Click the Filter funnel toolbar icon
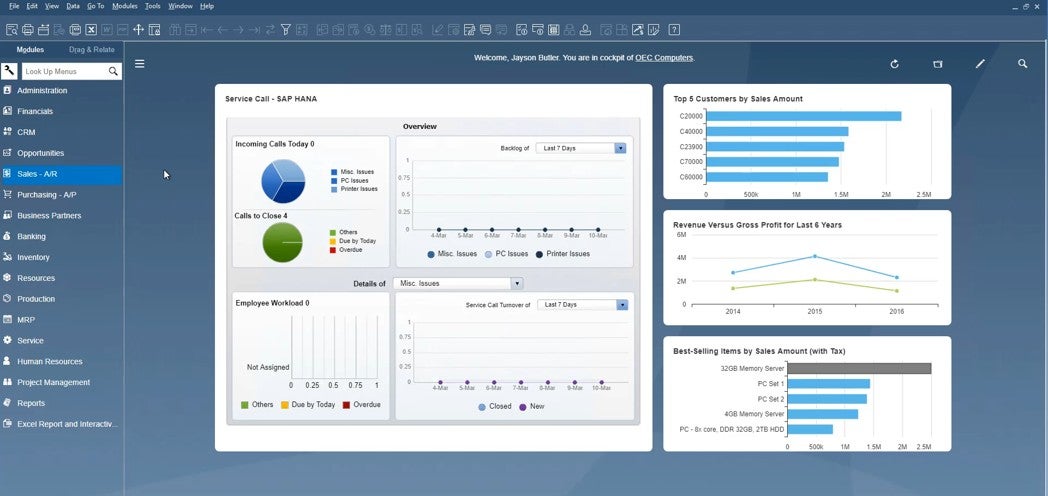This screenshot has height=496, width=1048. click(286, 29)
